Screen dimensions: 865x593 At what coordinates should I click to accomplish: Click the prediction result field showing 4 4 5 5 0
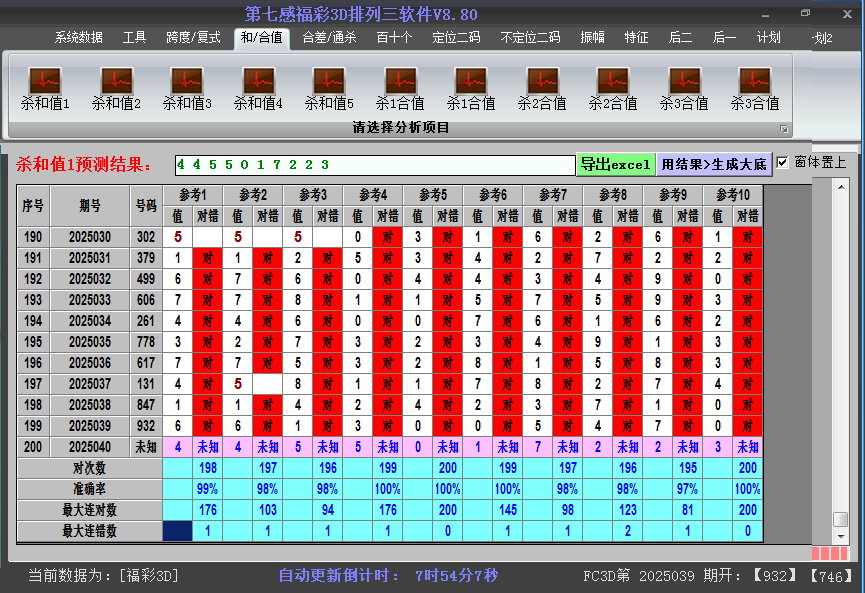[375, 165]
